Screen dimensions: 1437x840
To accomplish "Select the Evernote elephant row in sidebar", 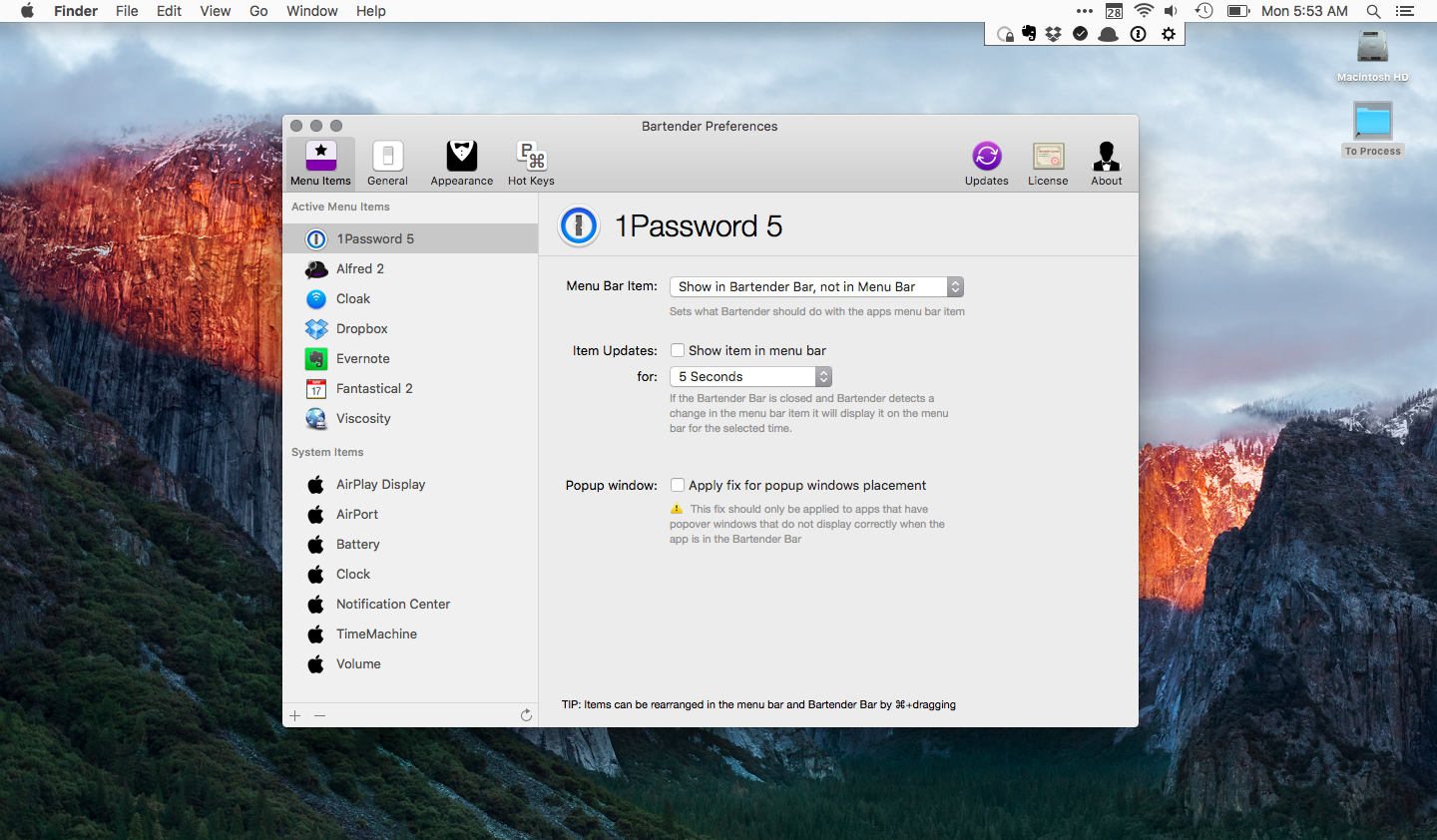I will point(410,358).
